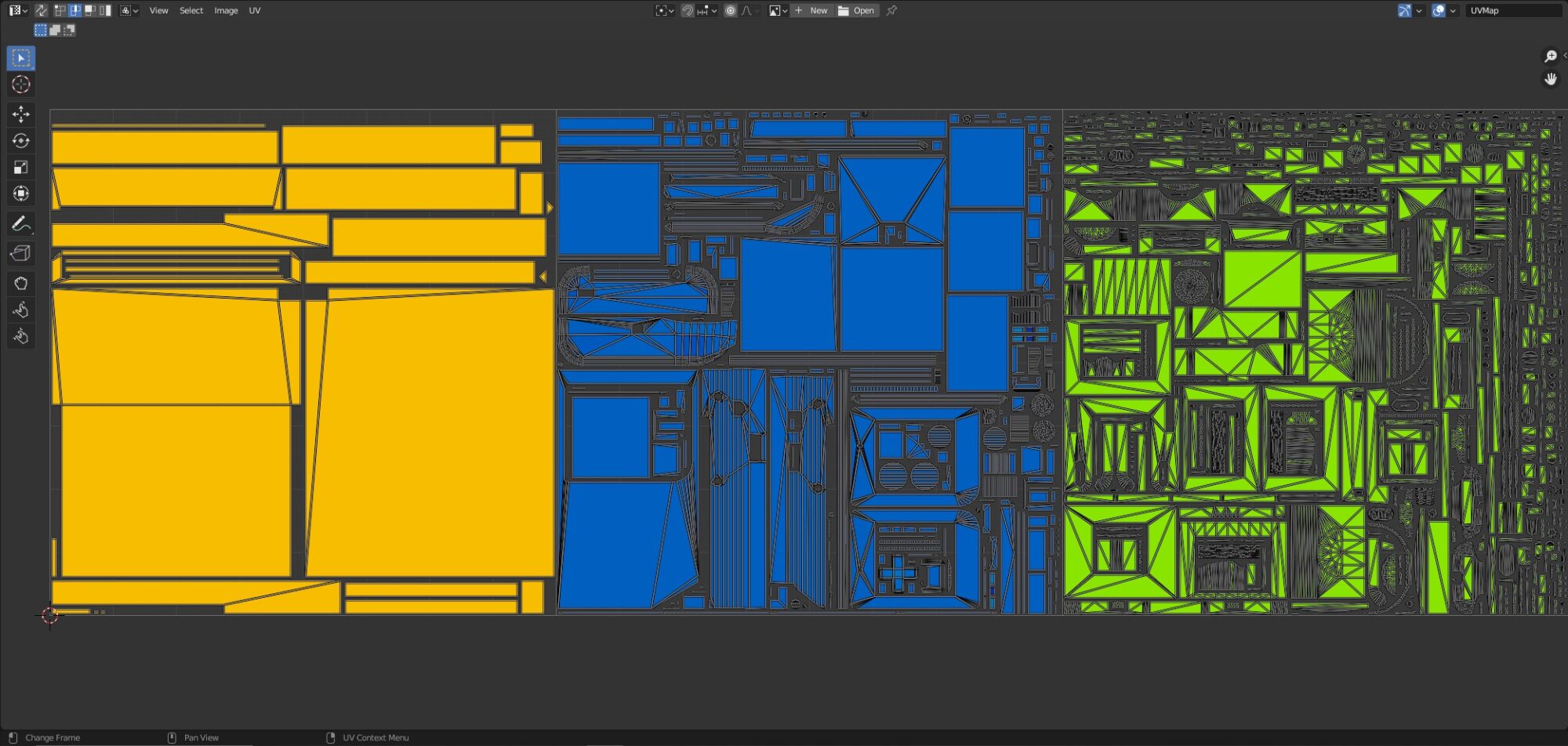Click the pan view hand gizmo
This screenshot has height=746, width=1568.
(1550, 79)
